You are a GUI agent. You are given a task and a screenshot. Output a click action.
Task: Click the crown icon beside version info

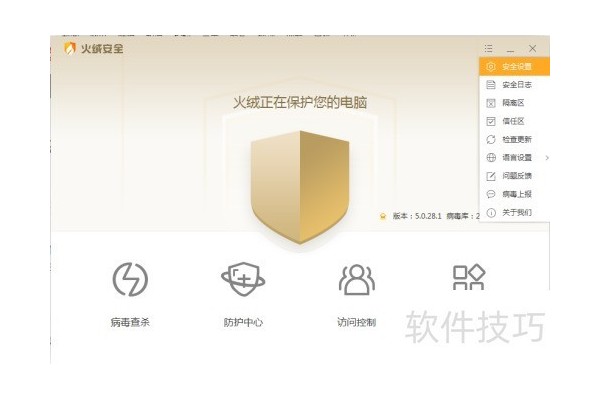coord(383,216)
